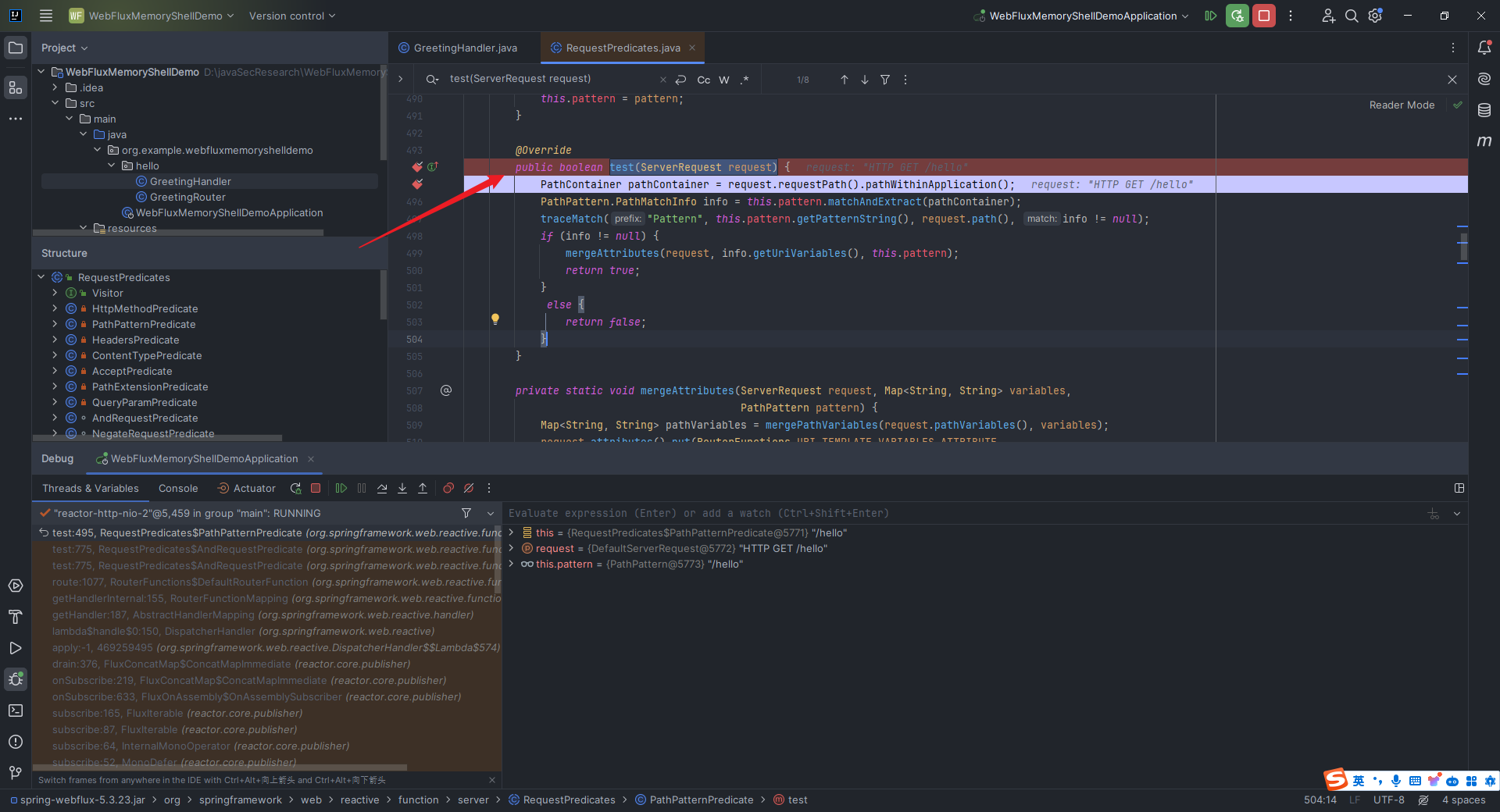This screenshot has width=1500, height=812.
Task: Open run configuration dropdown
Action: point(1082,16)
